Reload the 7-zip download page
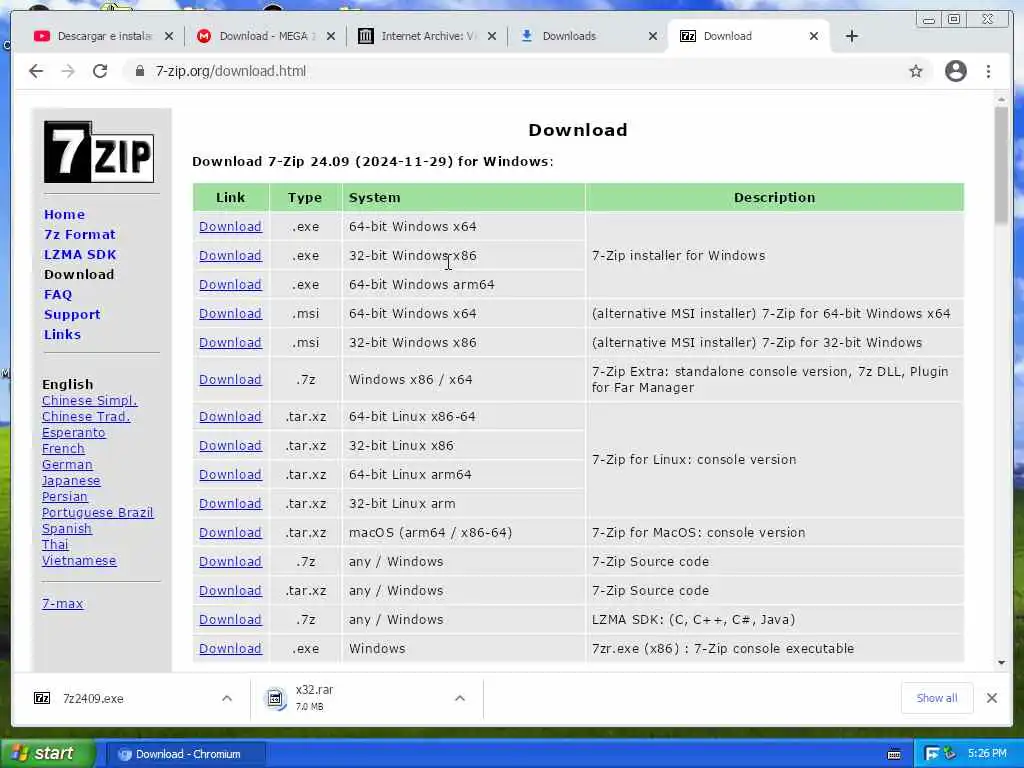The height and width of the screenshot is (768, 1024). click(x=100, y=71)
